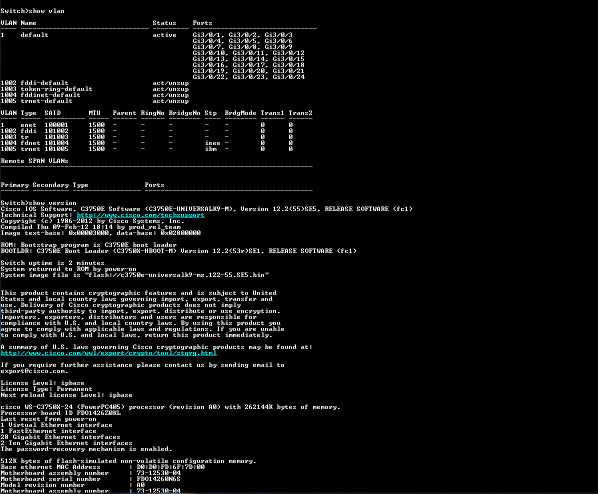This screenshot has width=598, height=494.
Task: Click the 'License Level: ipbase' line
Action: point(42,383)
